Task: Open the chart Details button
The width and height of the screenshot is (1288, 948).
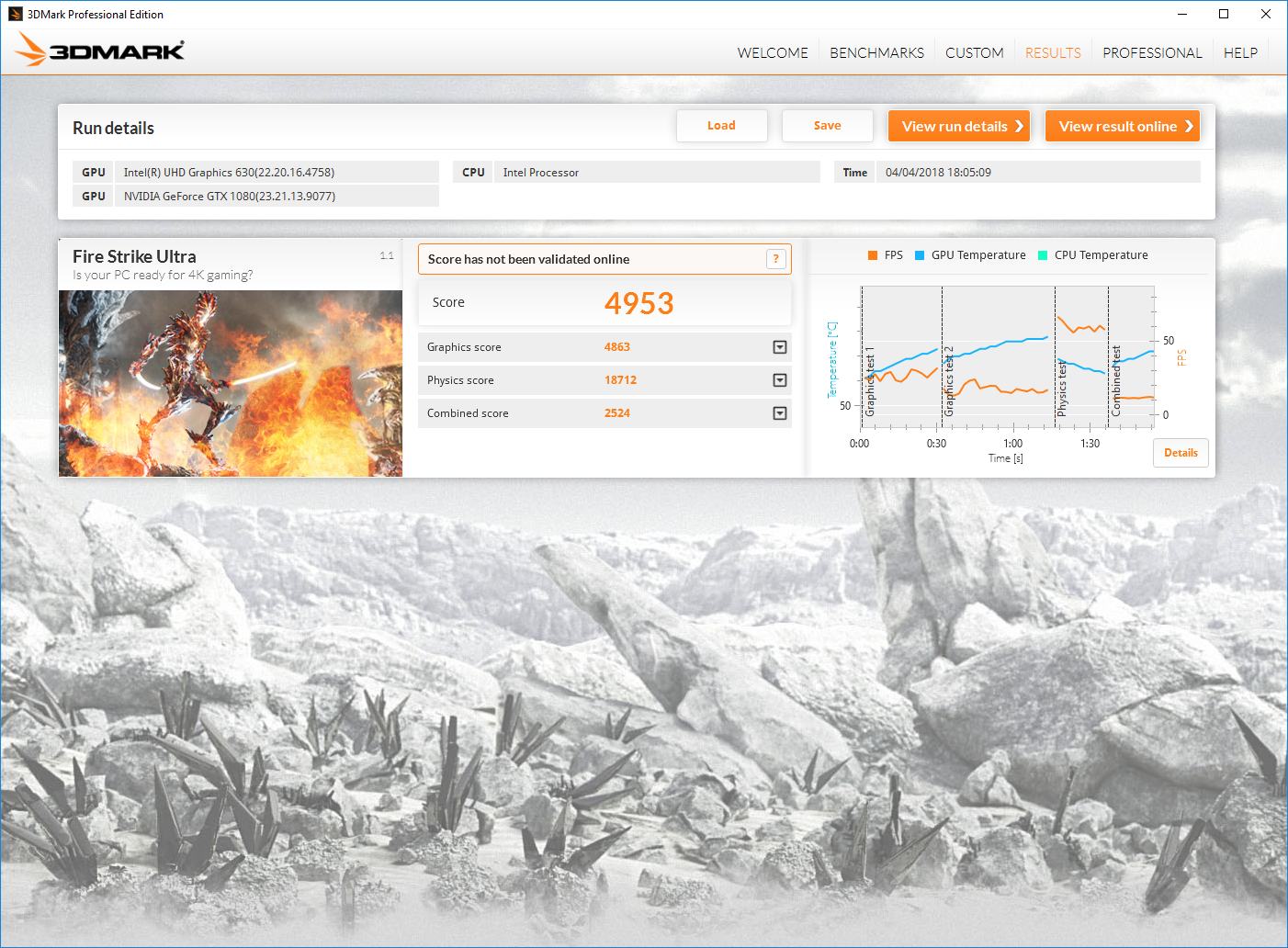Action: pyautogui.click(x=1181, y=453)
